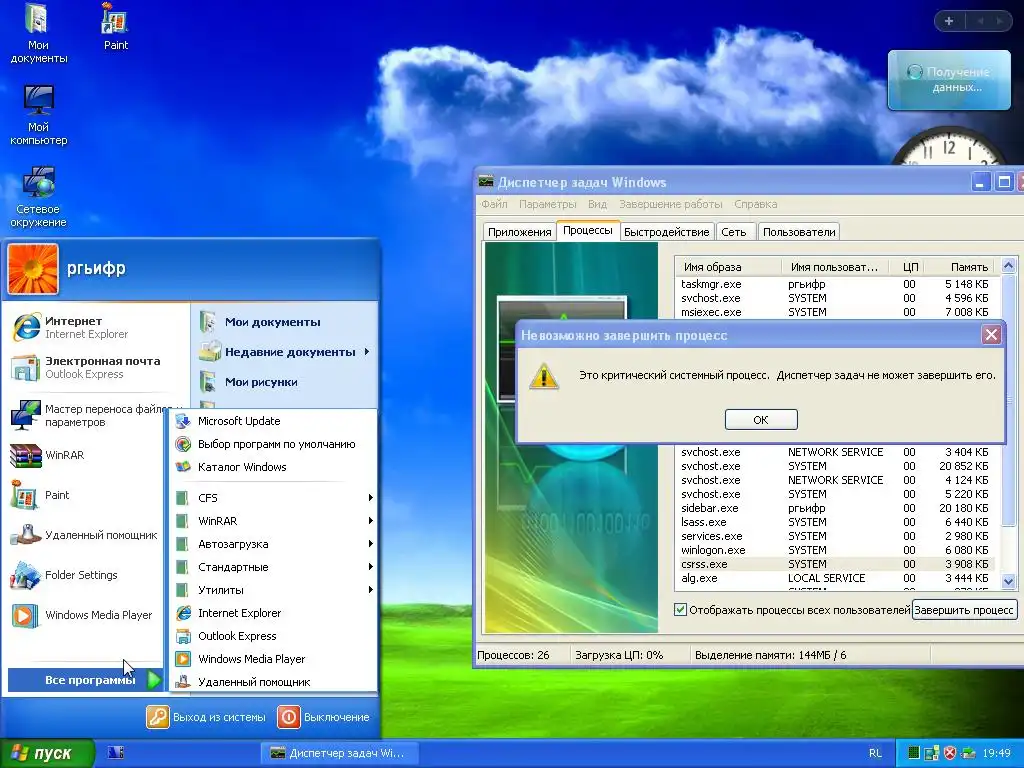Open Мои документы desktop icon
Screen dimensions: 1024x768
coord(38,33)
